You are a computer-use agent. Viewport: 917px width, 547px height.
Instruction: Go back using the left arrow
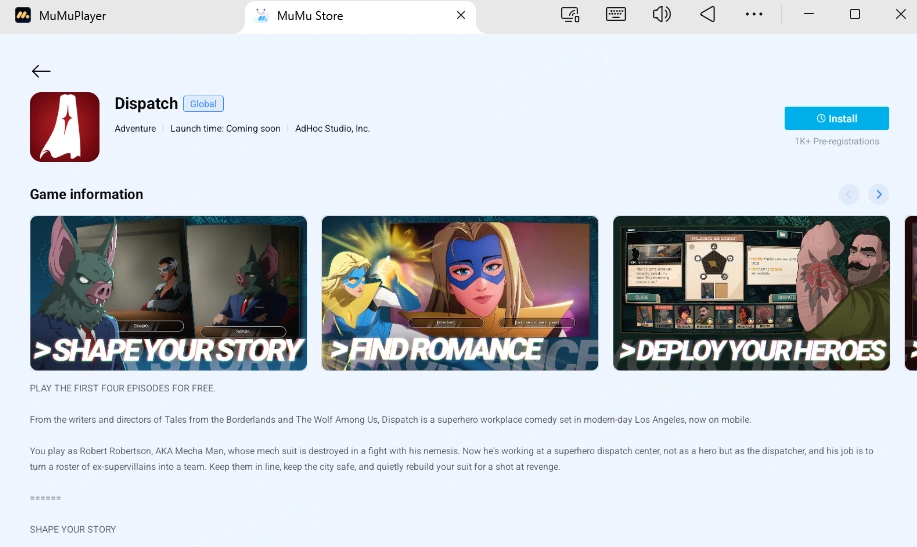[x=41, y=71]
